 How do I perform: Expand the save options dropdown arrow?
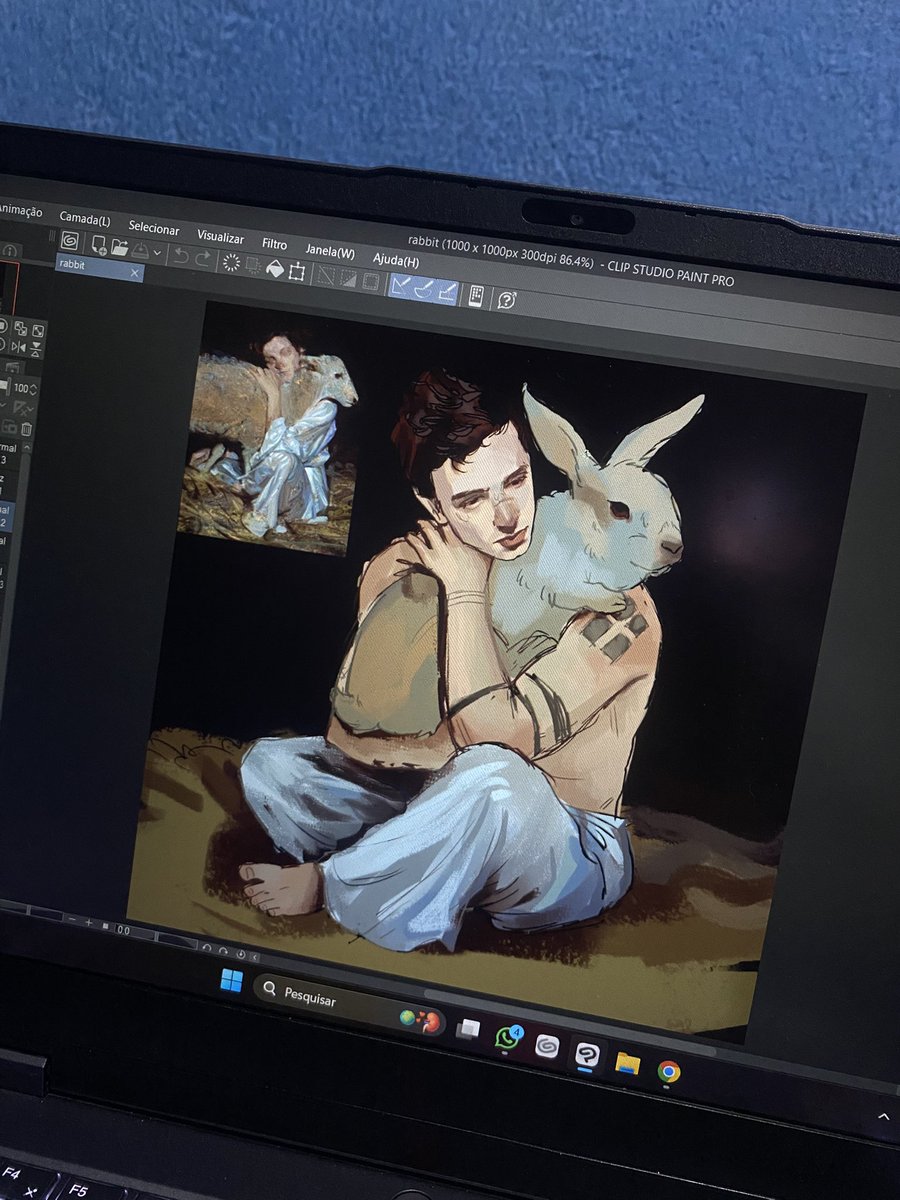tap(157, 252)
